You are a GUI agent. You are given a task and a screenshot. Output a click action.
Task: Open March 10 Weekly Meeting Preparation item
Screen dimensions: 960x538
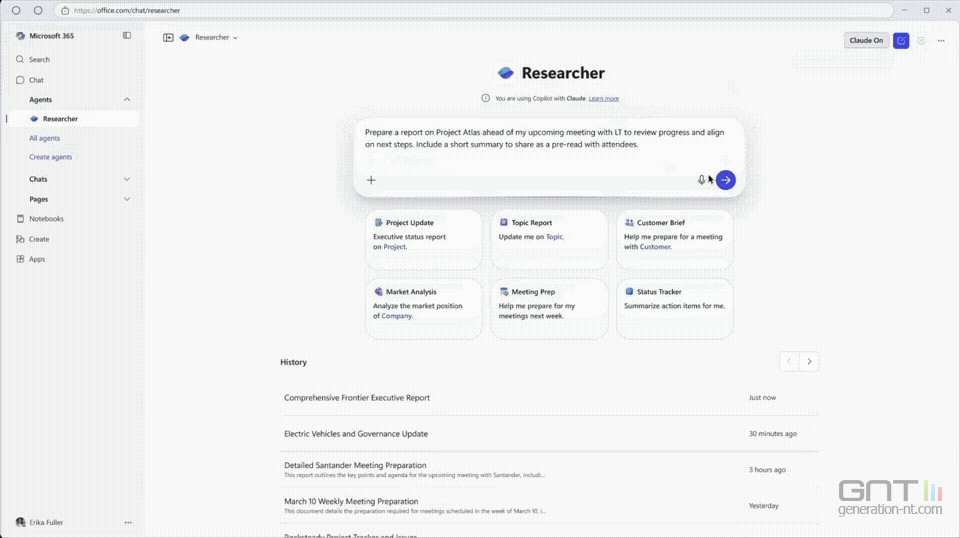click(x=549, y=506)
